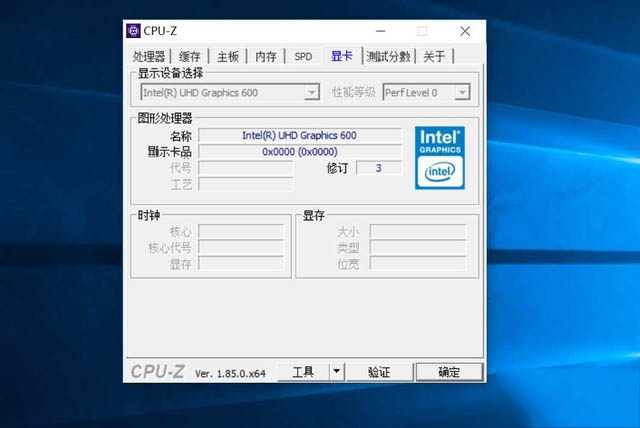Expand the Intel(R) UHD Graphics 600 device dropdown
The height and width of the screenshot is (428, 640).
pos(311,93)
